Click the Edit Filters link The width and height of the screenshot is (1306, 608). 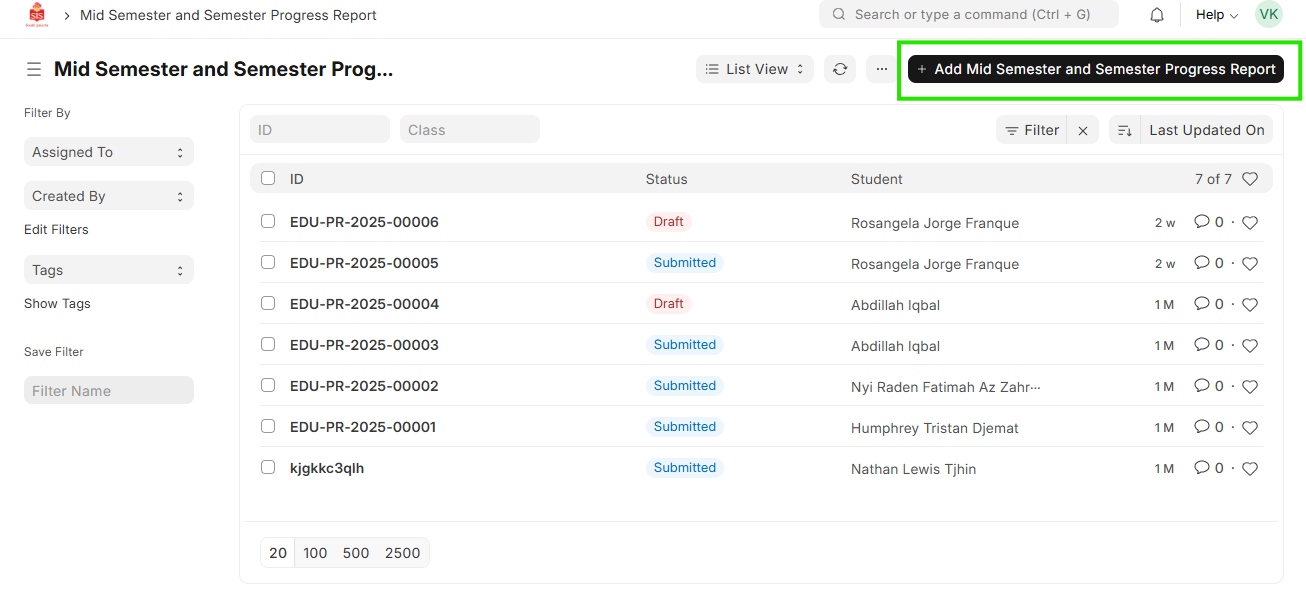(x=56, y=229)
